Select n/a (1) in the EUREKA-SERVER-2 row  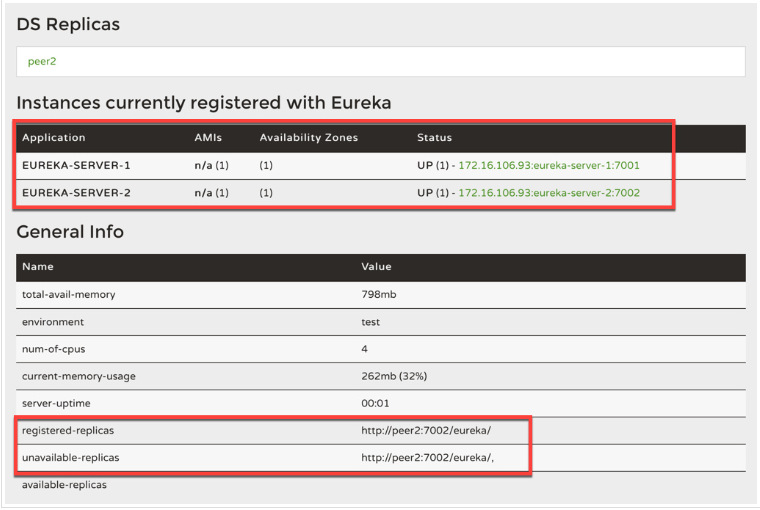pyautogui.click(x=211, y=193)
